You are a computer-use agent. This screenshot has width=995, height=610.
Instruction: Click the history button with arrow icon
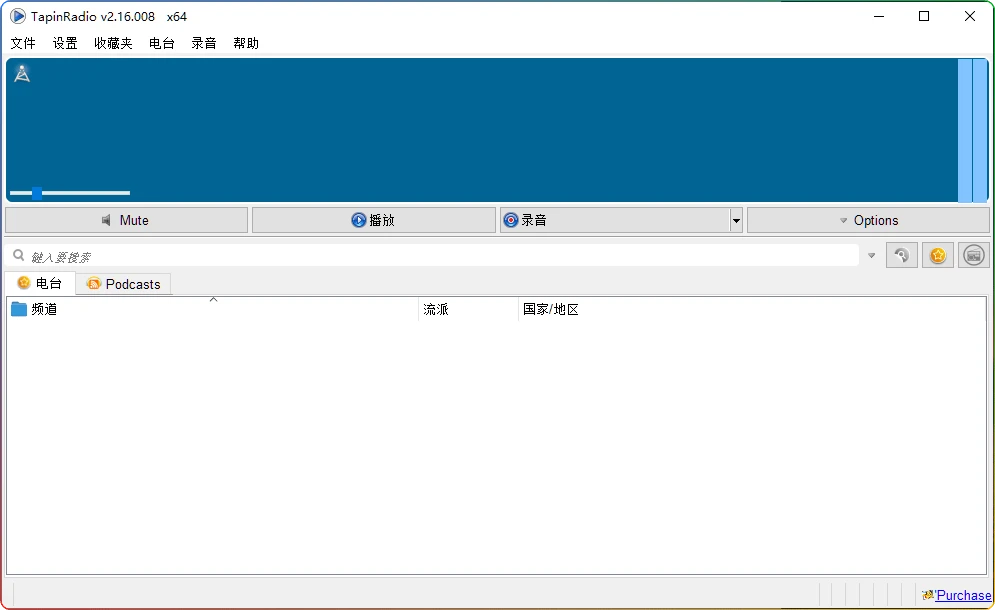(902, 255)
